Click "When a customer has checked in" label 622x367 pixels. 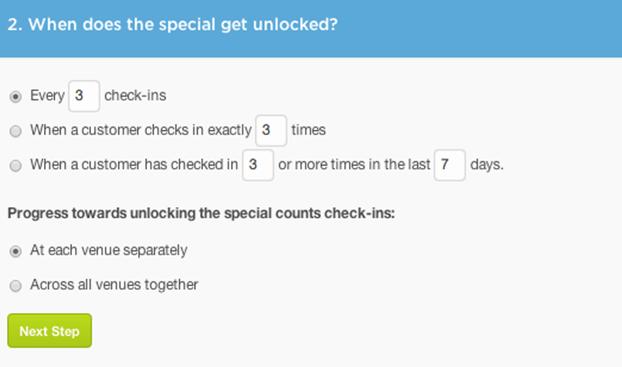[x=134, y=165]
